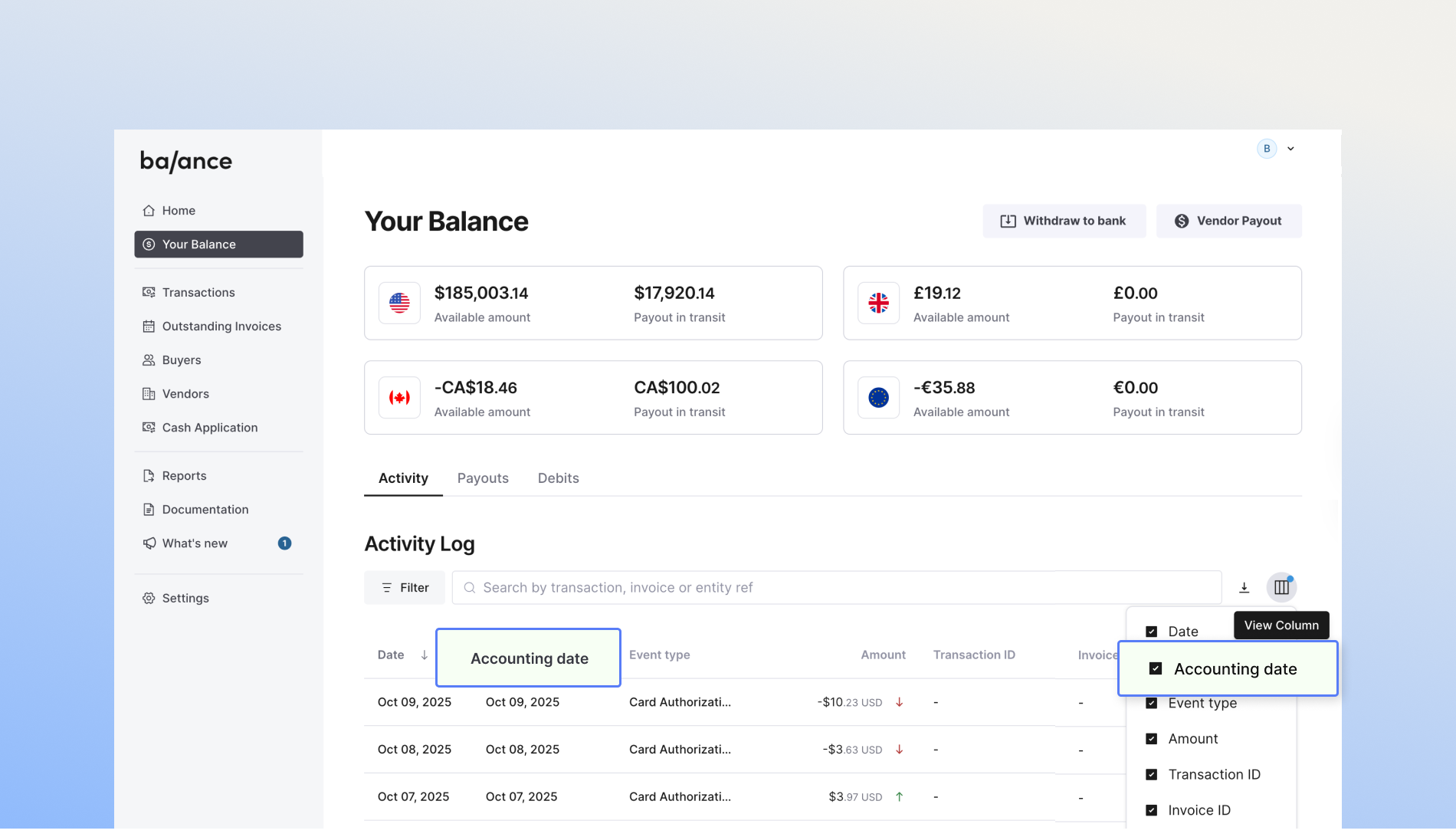The width and height of the screenshot is (1456, 837).
Task: Click the Home house icon in sidebar
Action: pos(149,211)
